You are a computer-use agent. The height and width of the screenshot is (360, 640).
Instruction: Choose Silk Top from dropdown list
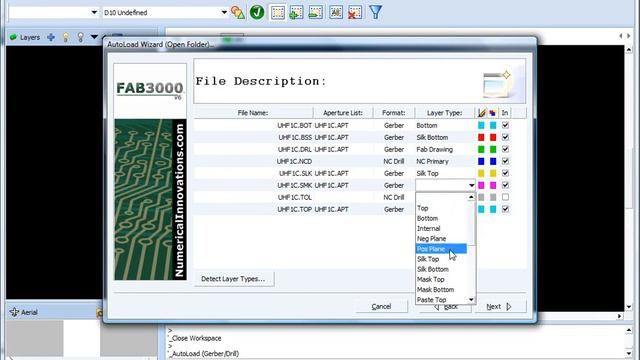(x=428, y=259)
